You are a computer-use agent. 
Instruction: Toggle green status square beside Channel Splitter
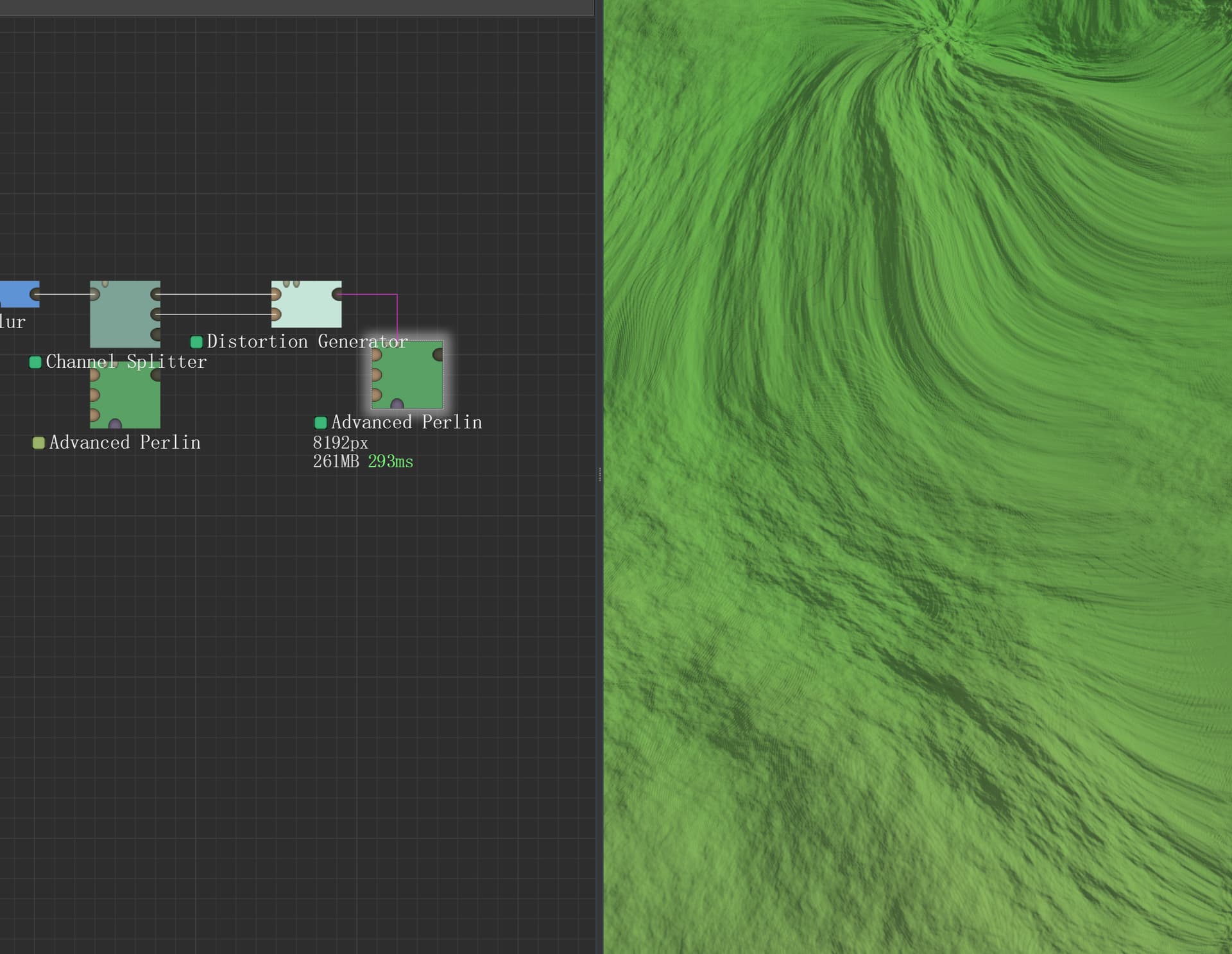pyautogui.click(x=36, y=362)
